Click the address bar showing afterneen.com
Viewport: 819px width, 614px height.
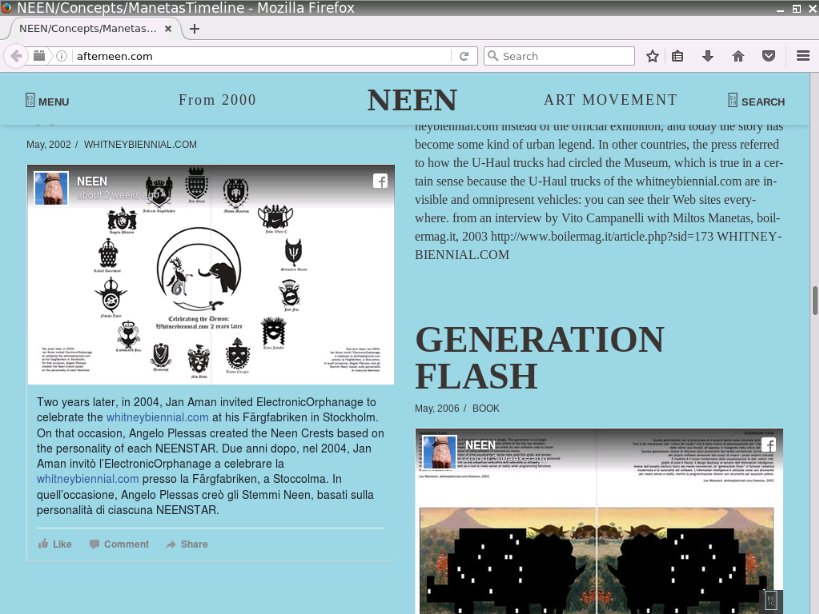tap(261, 56)
